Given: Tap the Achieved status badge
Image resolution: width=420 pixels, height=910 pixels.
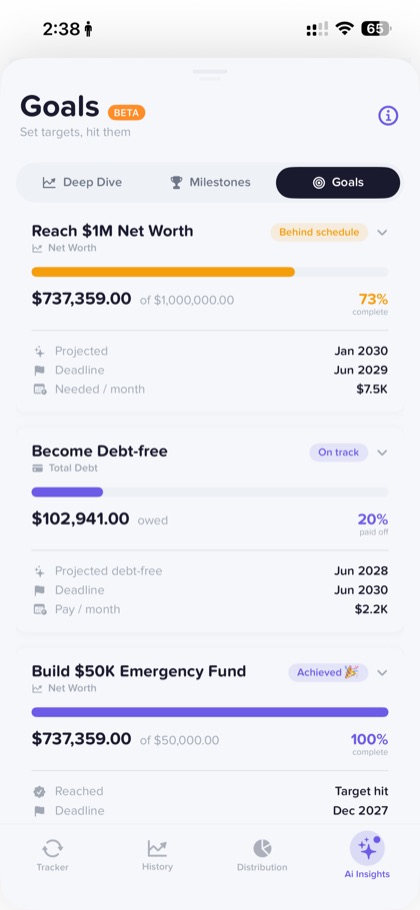Looking at the screenshot, I should 328,673.
